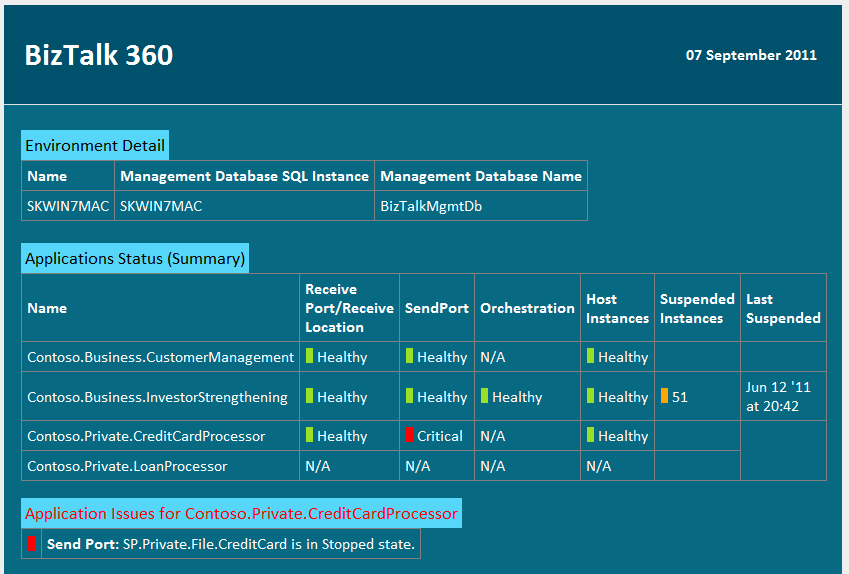
Task: Click green SendPort status icon for CustomerManagement
Action: point(409,356)
